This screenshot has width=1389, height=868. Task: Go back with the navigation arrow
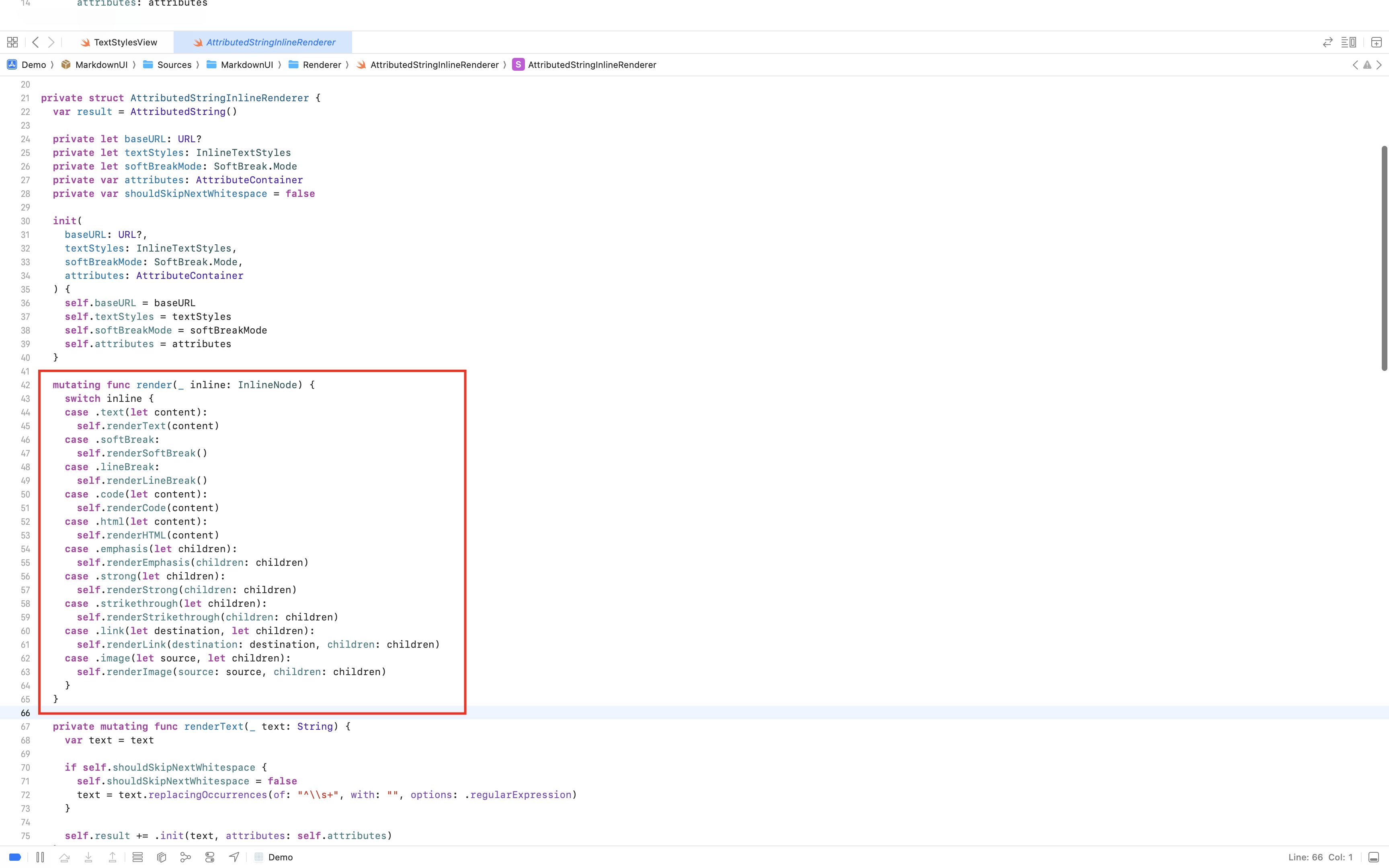click(x=36, y=43)
